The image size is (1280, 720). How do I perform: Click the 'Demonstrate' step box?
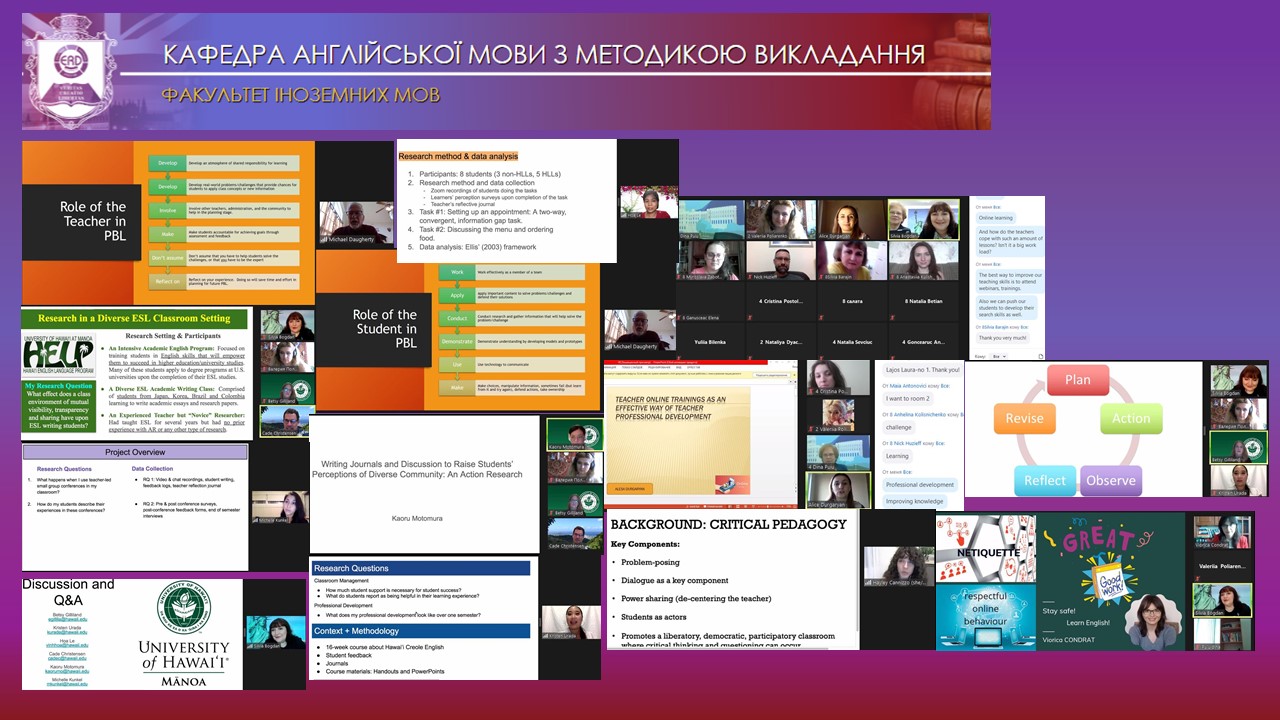458,342
